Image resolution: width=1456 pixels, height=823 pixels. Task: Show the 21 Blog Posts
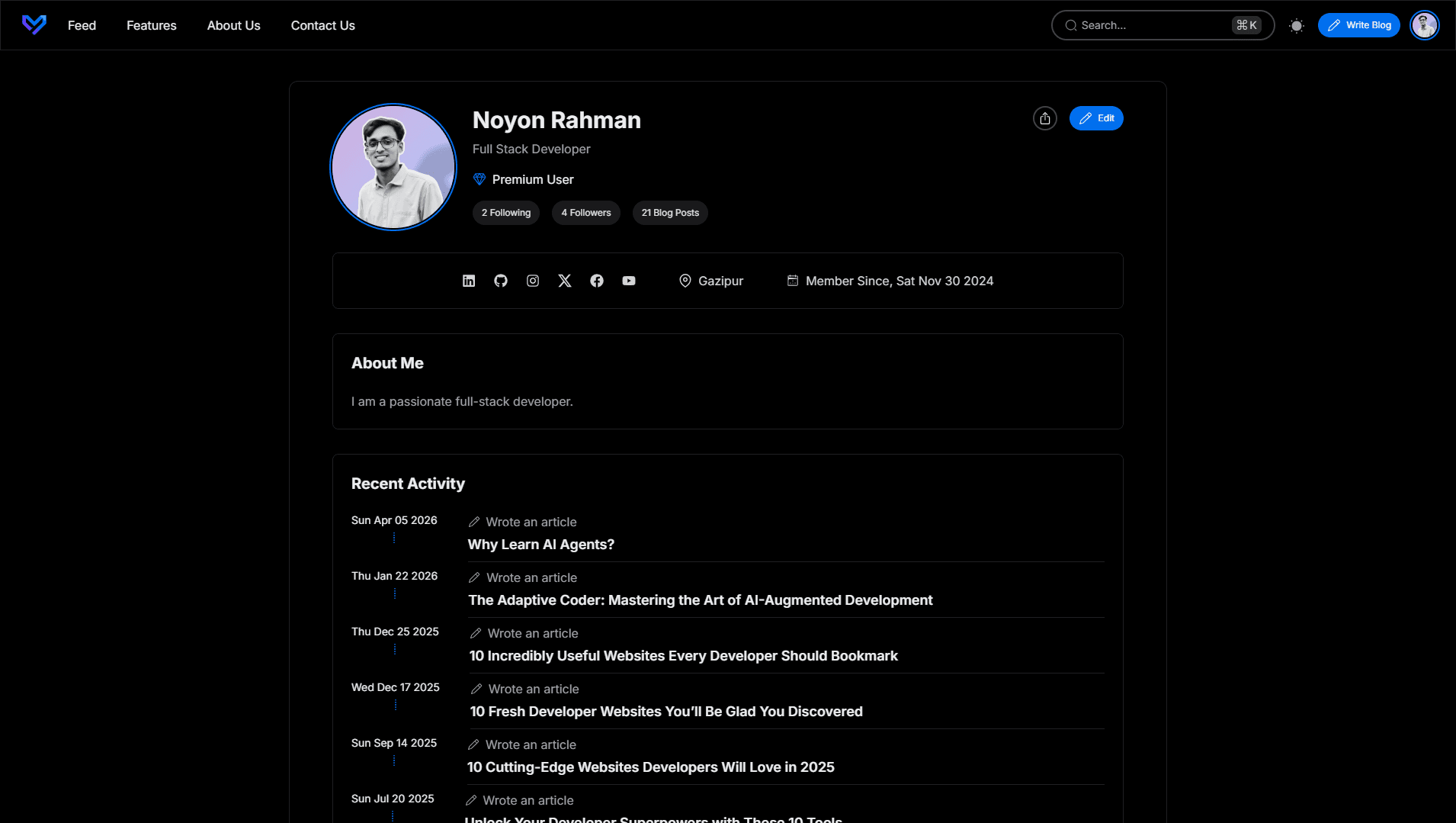pyautogui.click(x=670, y=213)
